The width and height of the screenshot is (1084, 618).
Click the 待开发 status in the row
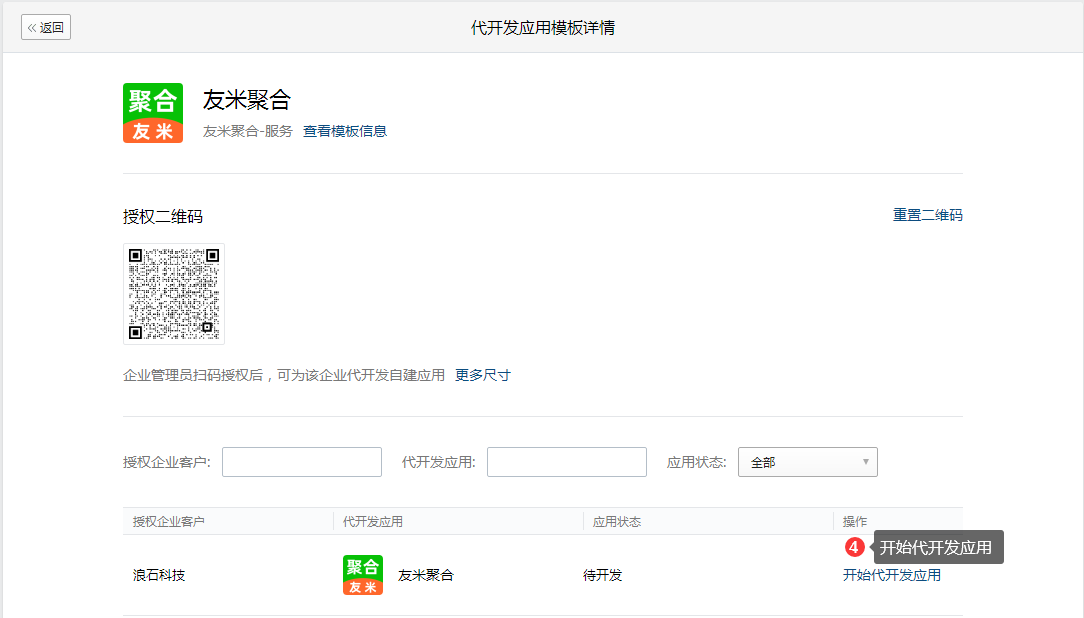coord(603,575)
